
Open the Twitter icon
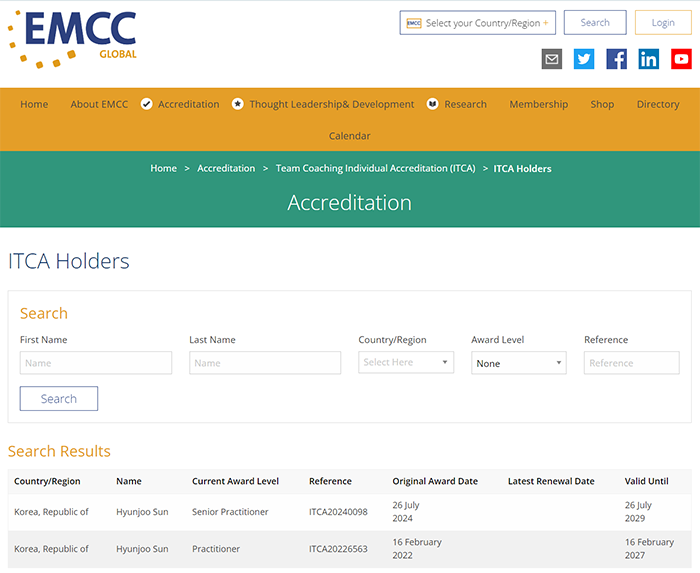[x=584, y=59]
